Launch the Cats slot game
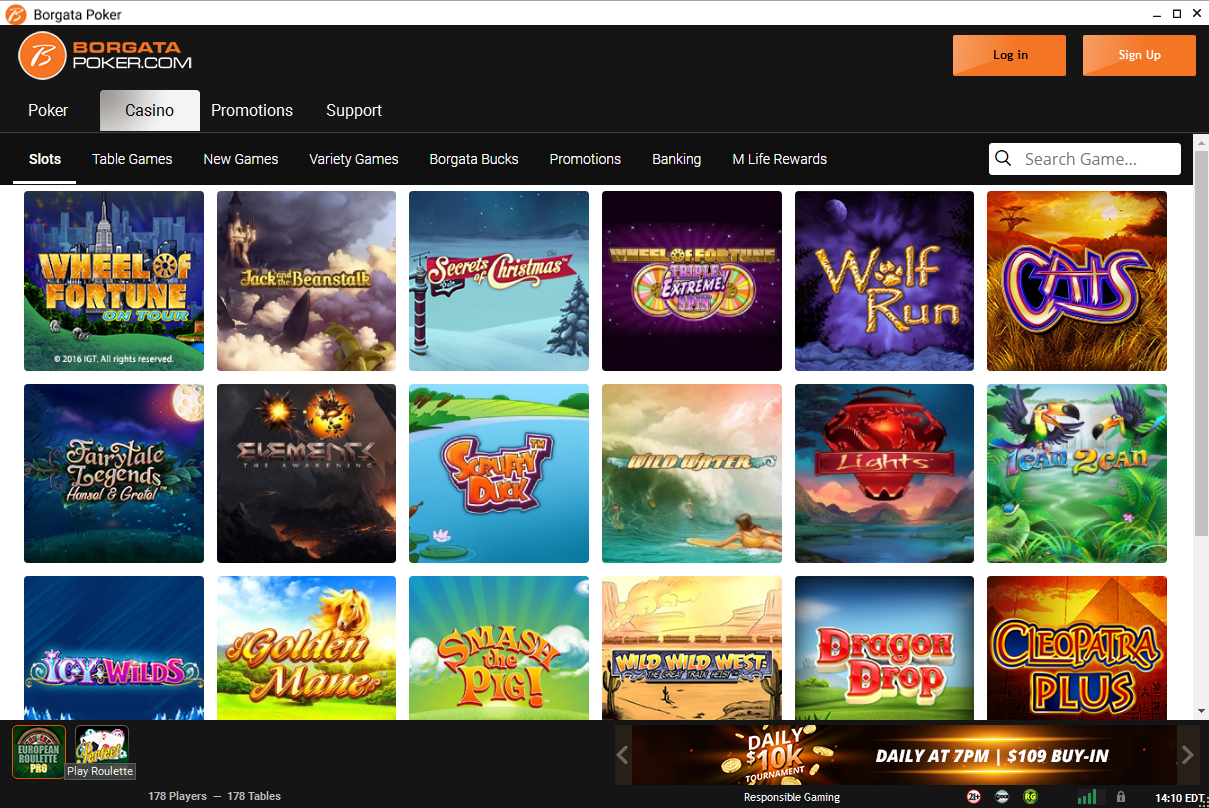1209x808 pixels. (1077, 281)
